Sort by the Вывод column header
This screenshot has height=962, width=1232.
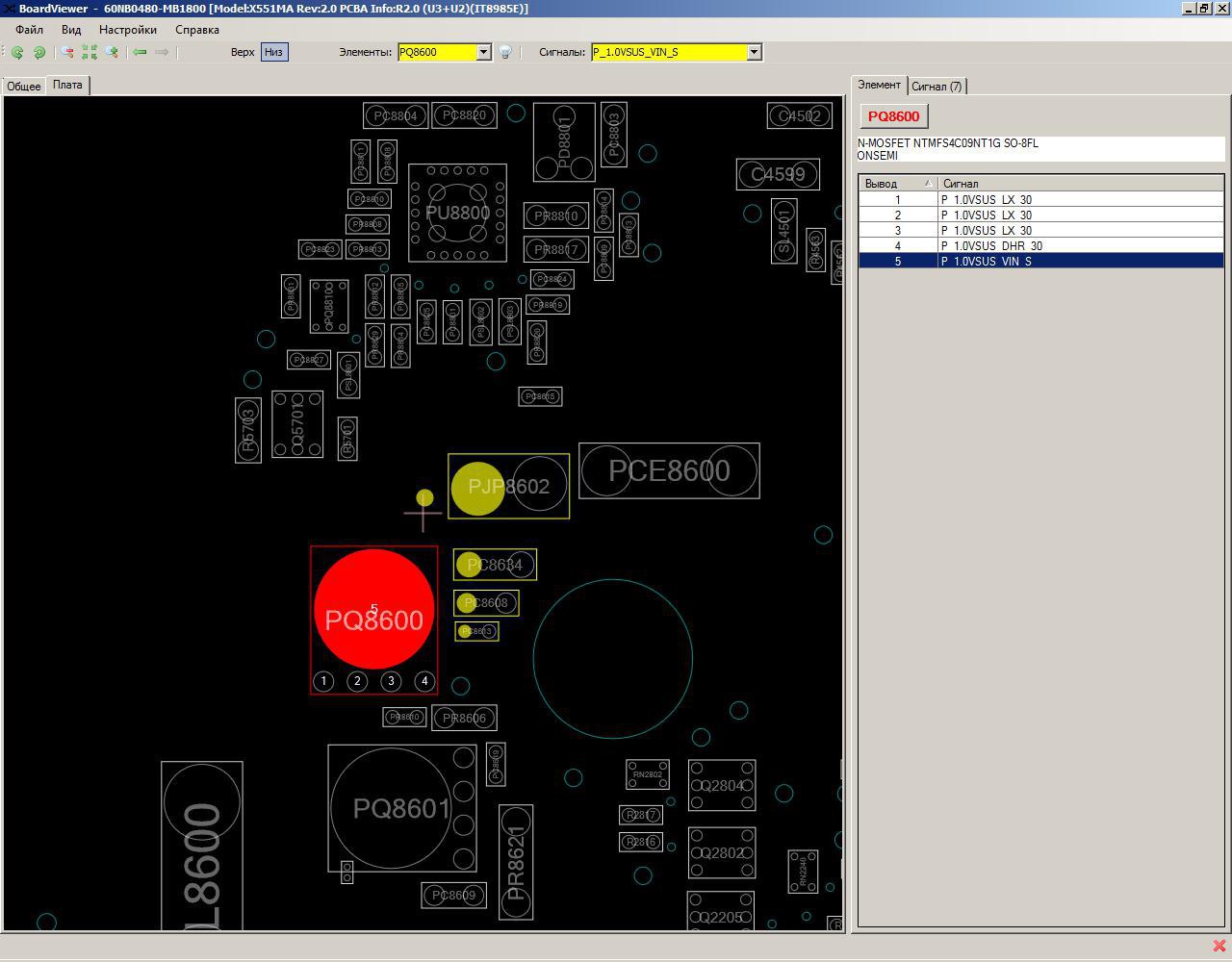(898, 184)
